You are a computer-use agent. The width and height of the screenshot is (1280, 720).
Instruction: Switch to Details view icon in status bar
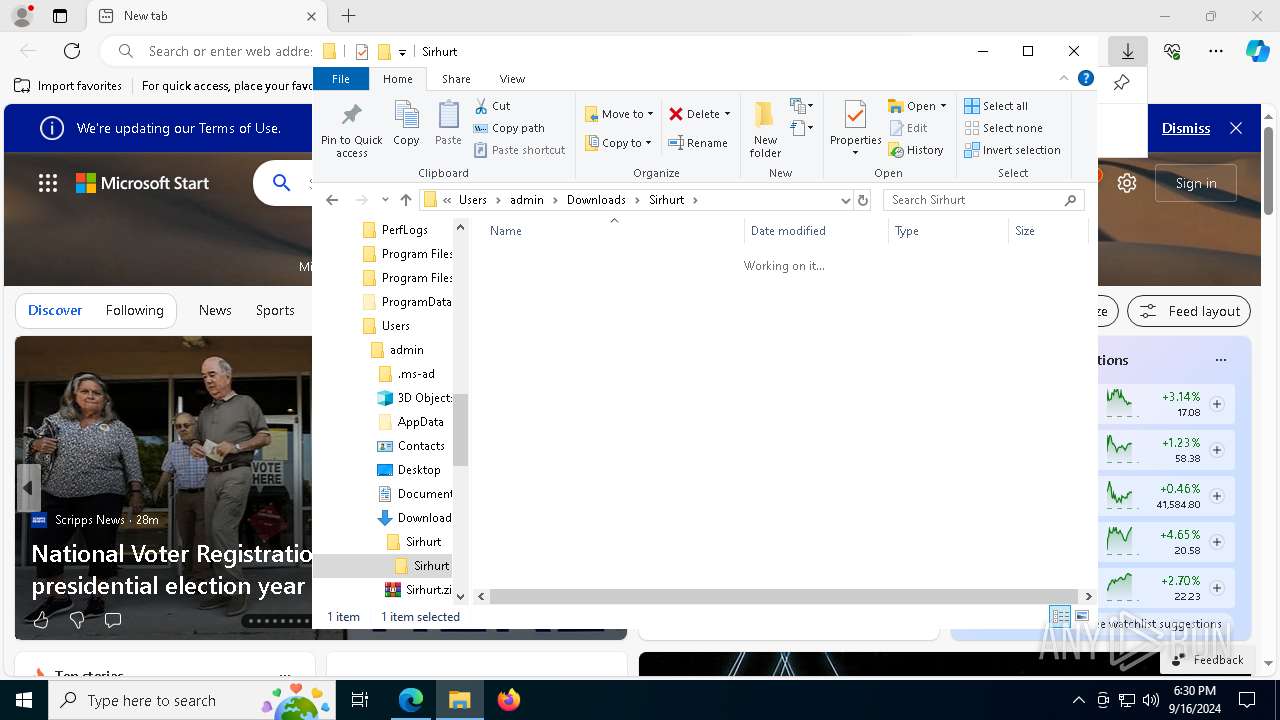(1060, 617)
